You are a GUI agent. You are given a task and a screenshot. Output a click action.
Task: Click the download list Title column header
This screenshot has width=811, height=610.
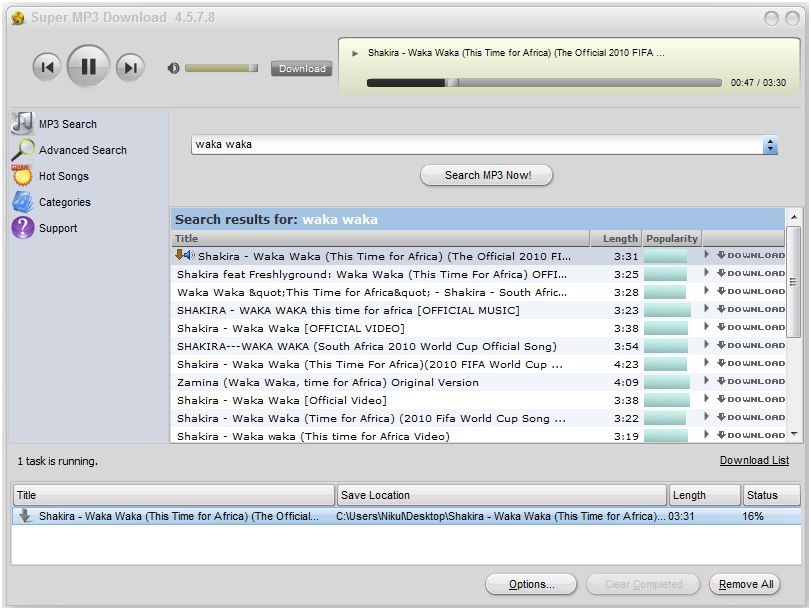(174, 495)
